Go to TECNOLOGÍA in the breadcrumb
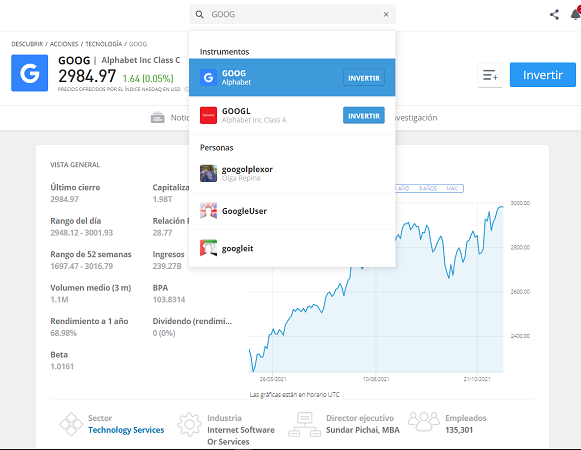 click(104, 44)
